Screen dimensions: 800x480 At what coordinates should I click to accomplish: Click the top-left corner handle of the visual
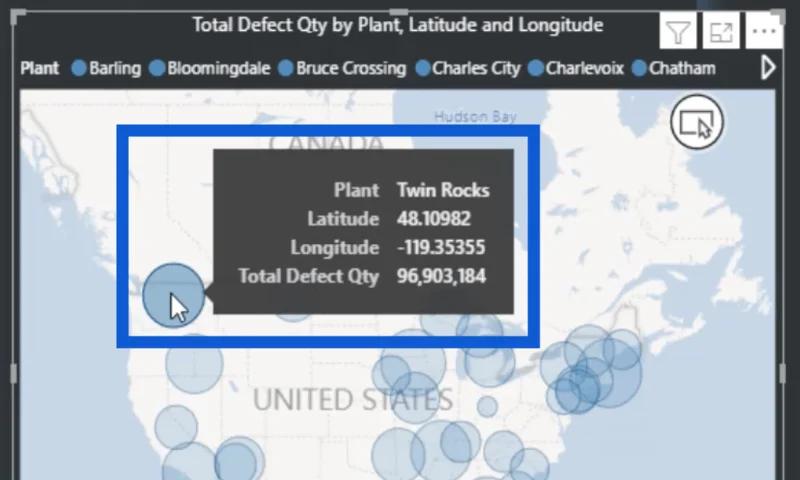(17, 16)
